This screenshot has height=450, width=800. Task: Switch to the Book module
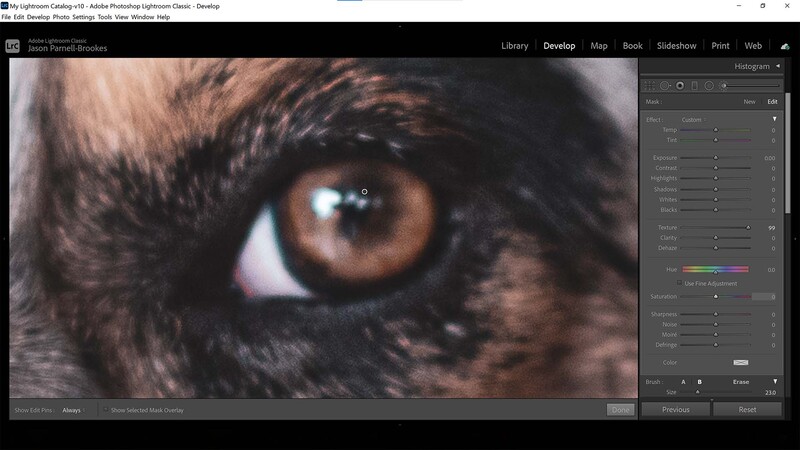633,46
